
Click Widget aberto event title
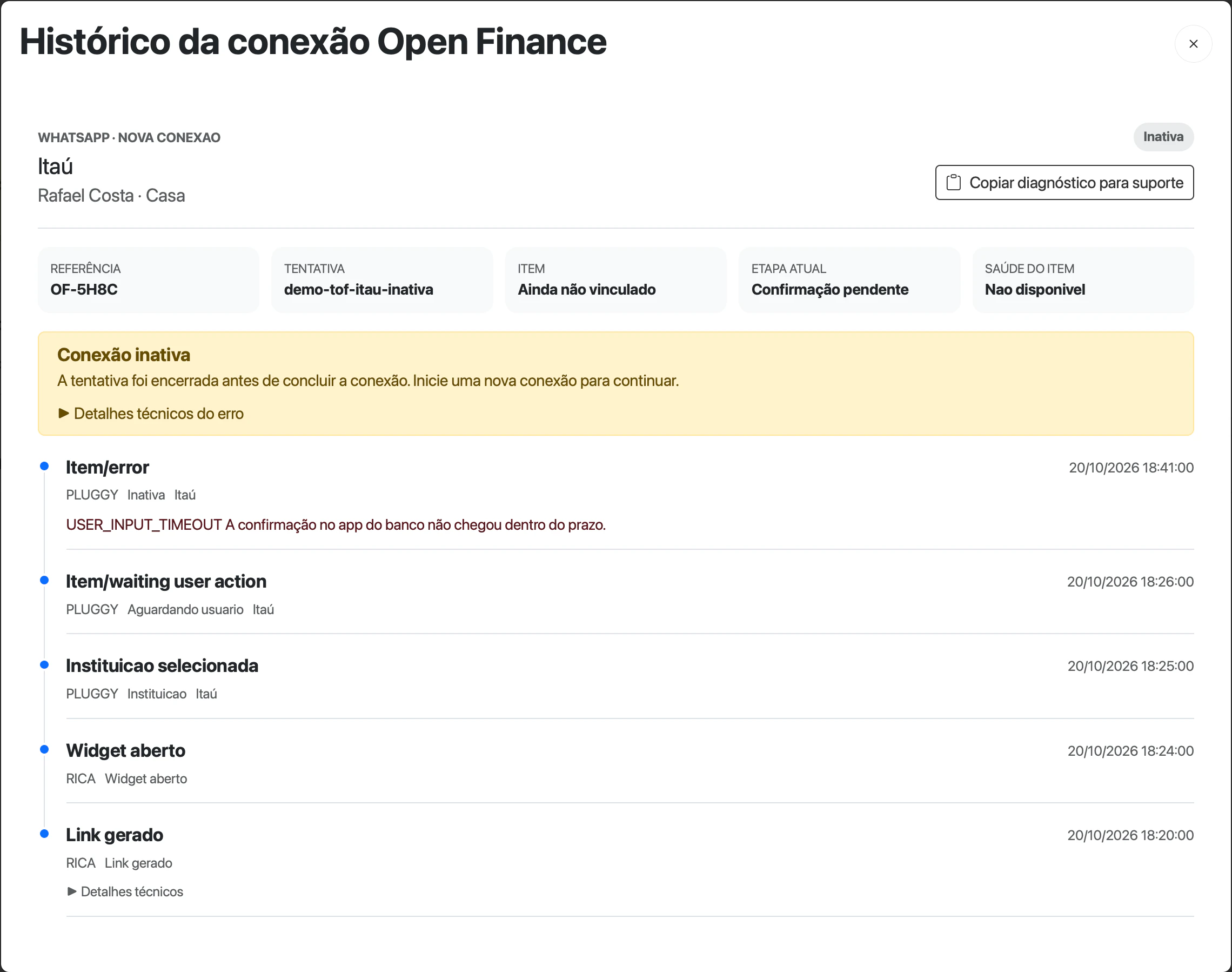click(126, 751)
